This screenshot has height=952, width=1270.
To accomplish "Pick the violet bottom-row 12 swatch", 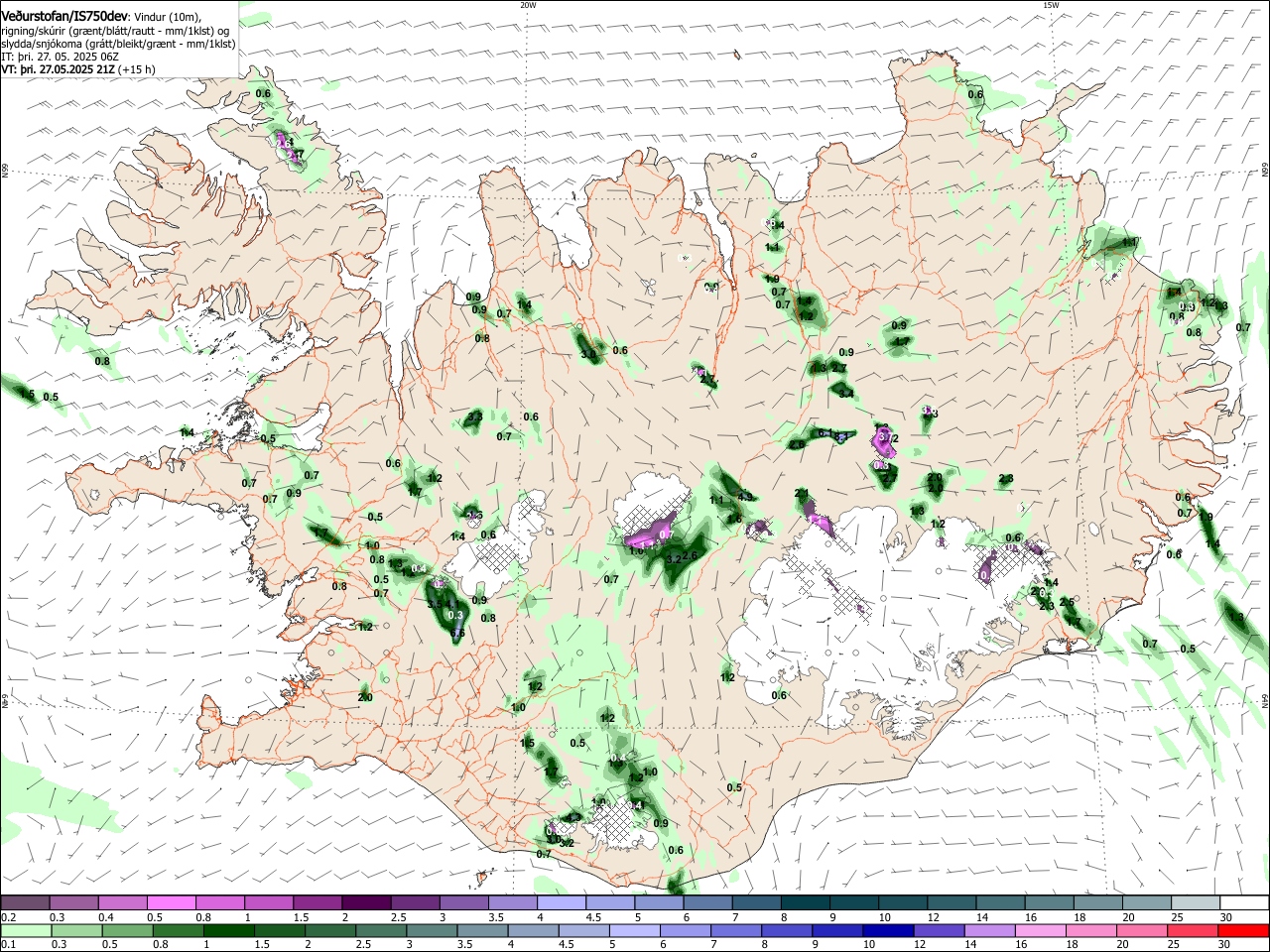I will pyautogui.click(x=940, y=930).
